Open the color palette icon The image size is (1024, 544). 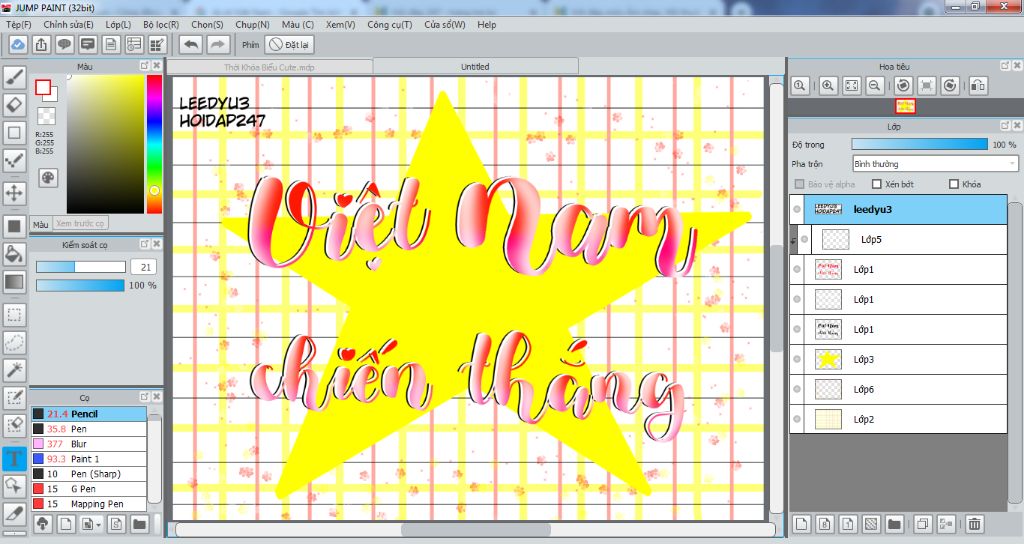click(x=48, y=178)
